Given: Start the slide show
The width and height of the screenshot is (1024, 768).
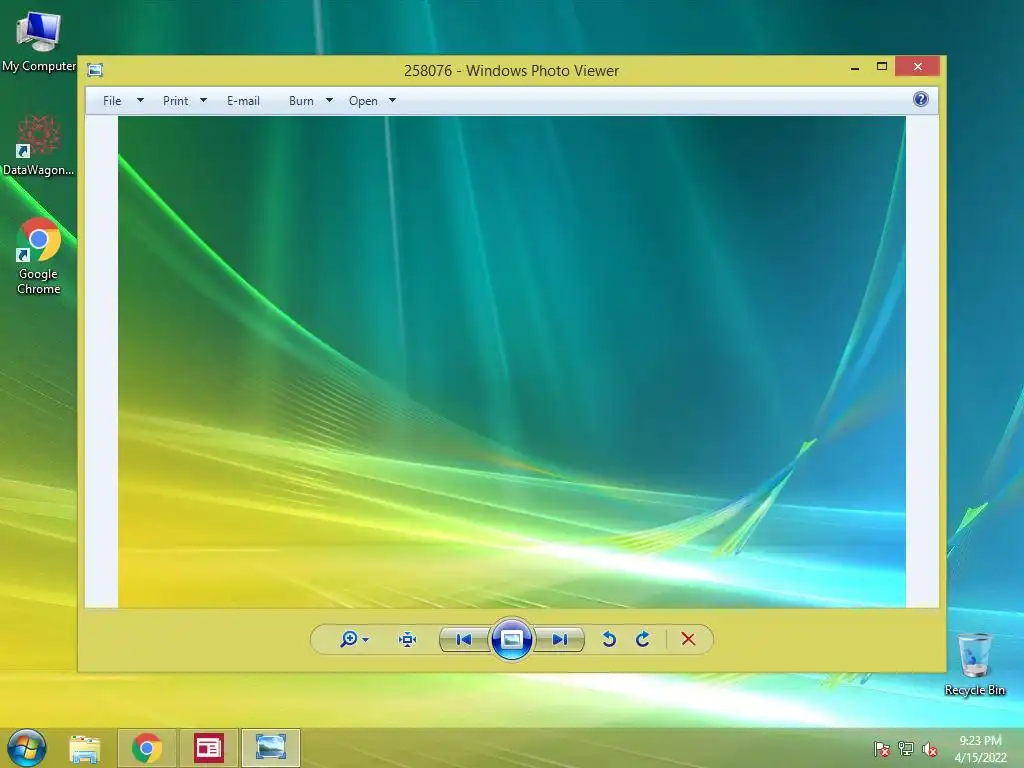Looking at the screenshot, I should [x=511, y=639].
